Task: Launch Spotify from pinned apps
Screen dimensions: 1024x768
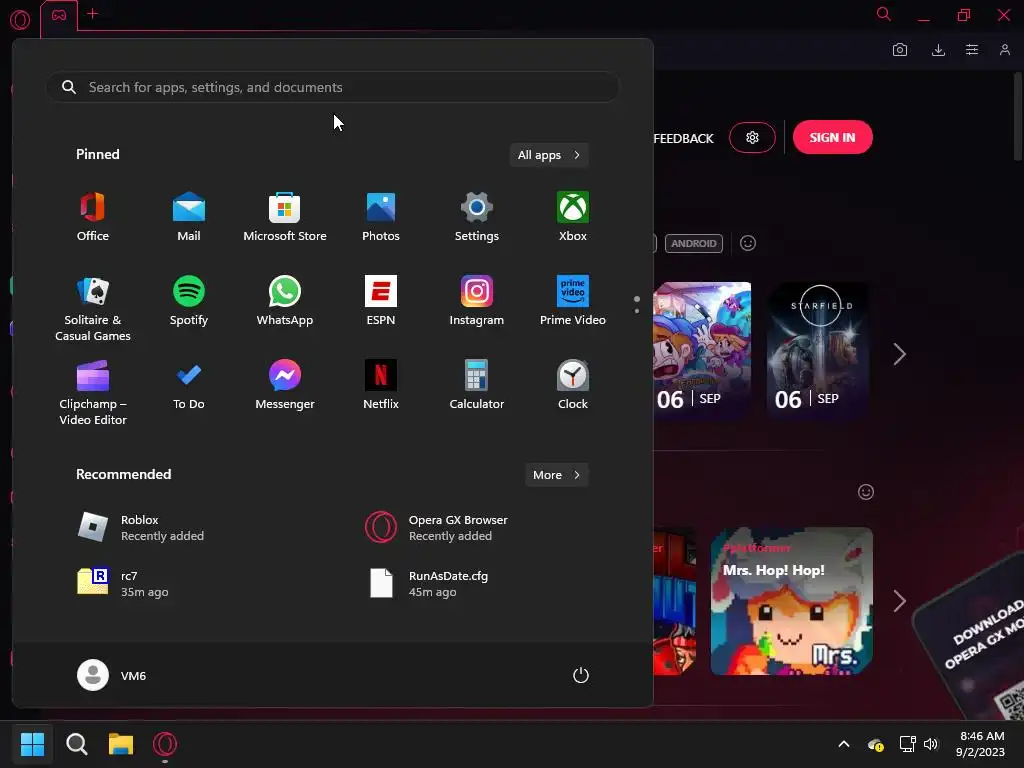Action: pyautogui.click(x=189, y=302)
